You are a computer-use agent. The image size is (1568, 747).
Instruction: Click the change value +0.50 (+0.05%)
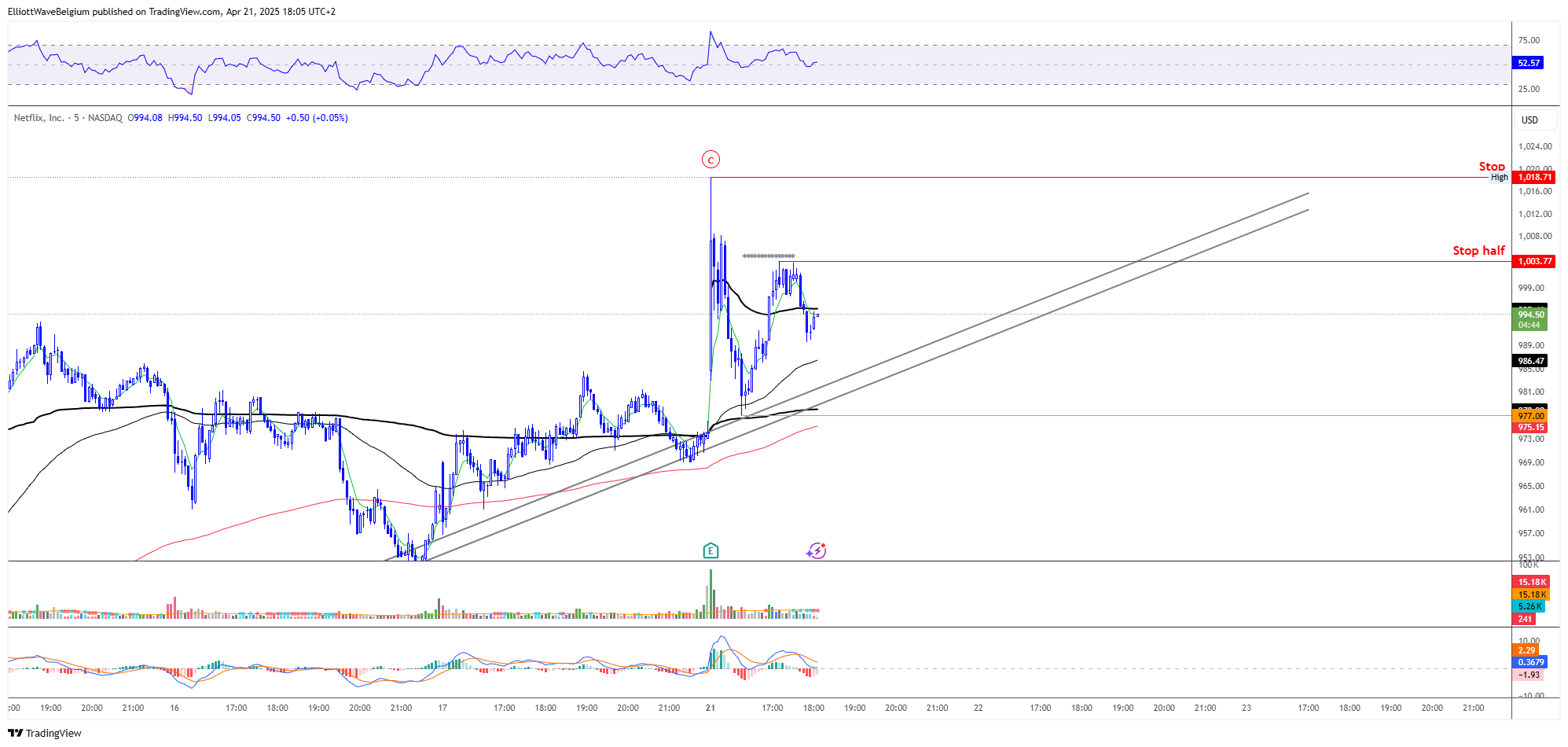click(x=317, y=118)
